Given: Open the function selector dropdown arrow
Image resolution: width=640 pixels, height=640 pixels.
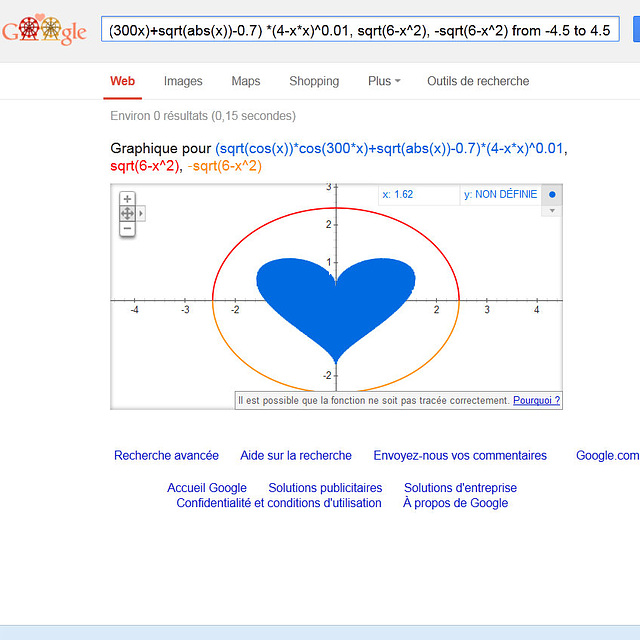Looking at the screenshot, I should (552, 211).
